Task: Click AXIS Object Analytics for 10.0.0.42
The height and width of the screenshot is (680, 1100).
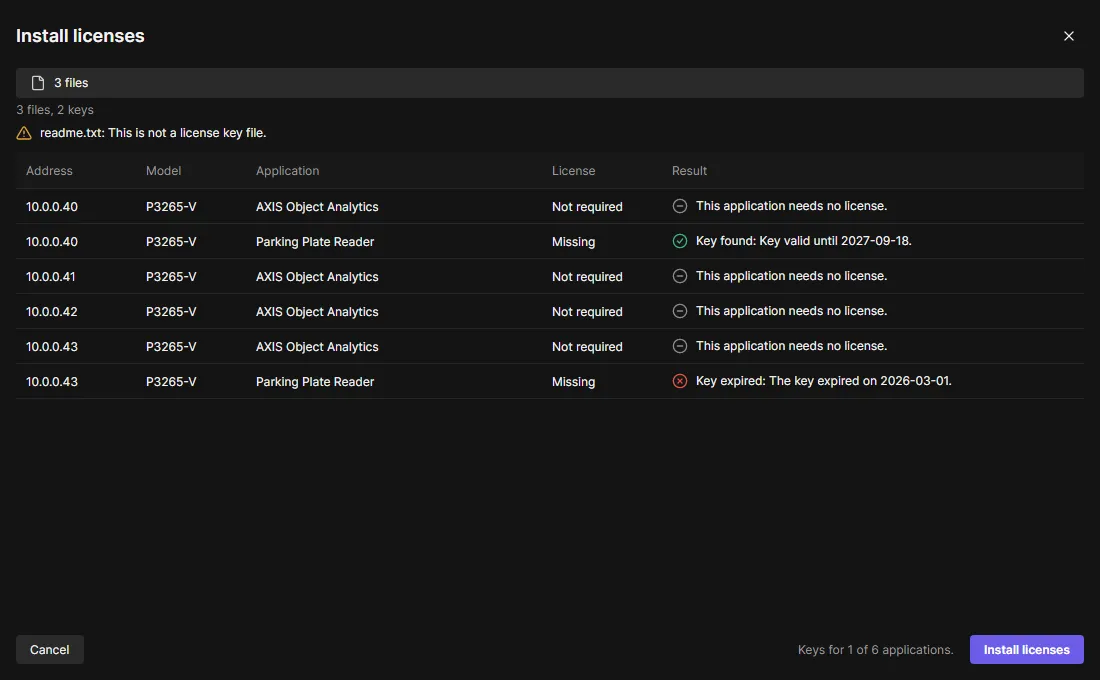Action: click(x=317, y=312)
